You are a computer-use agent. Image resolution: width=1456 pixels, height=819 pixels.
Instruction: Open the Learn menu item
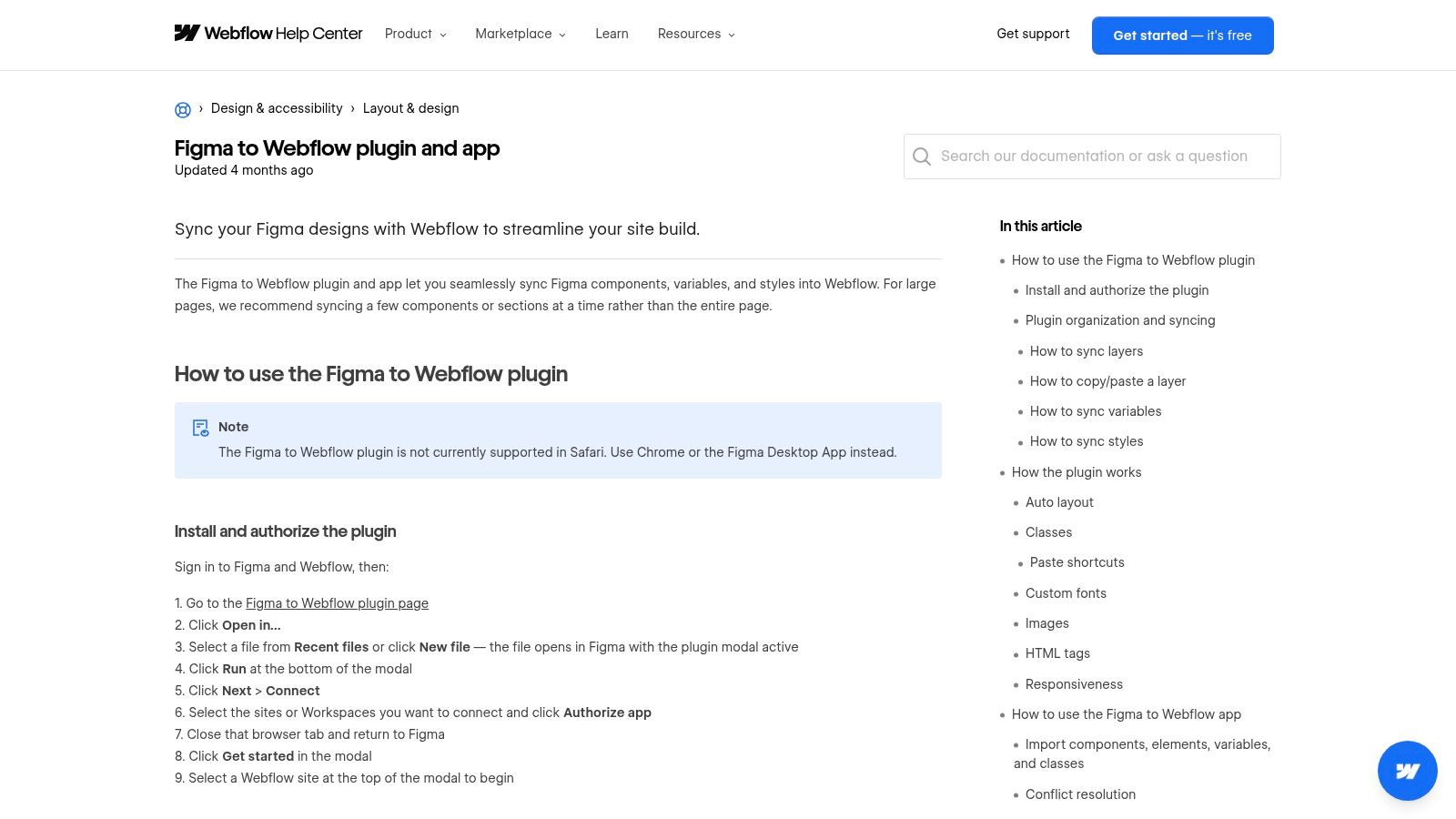coord(612,34)
